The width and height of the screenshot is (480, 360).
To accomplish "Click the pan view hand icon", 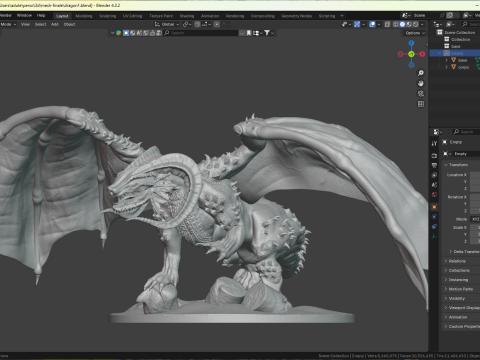I will [x=421, y=83].
